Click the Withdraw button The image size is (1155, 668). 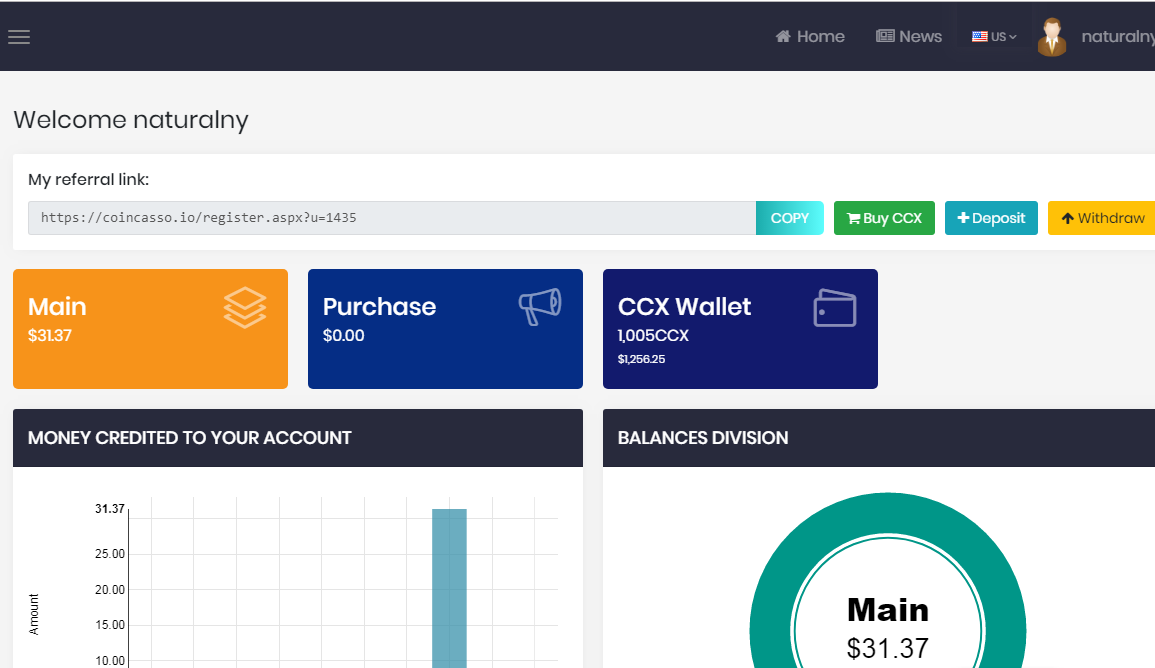coord(1102,218)
